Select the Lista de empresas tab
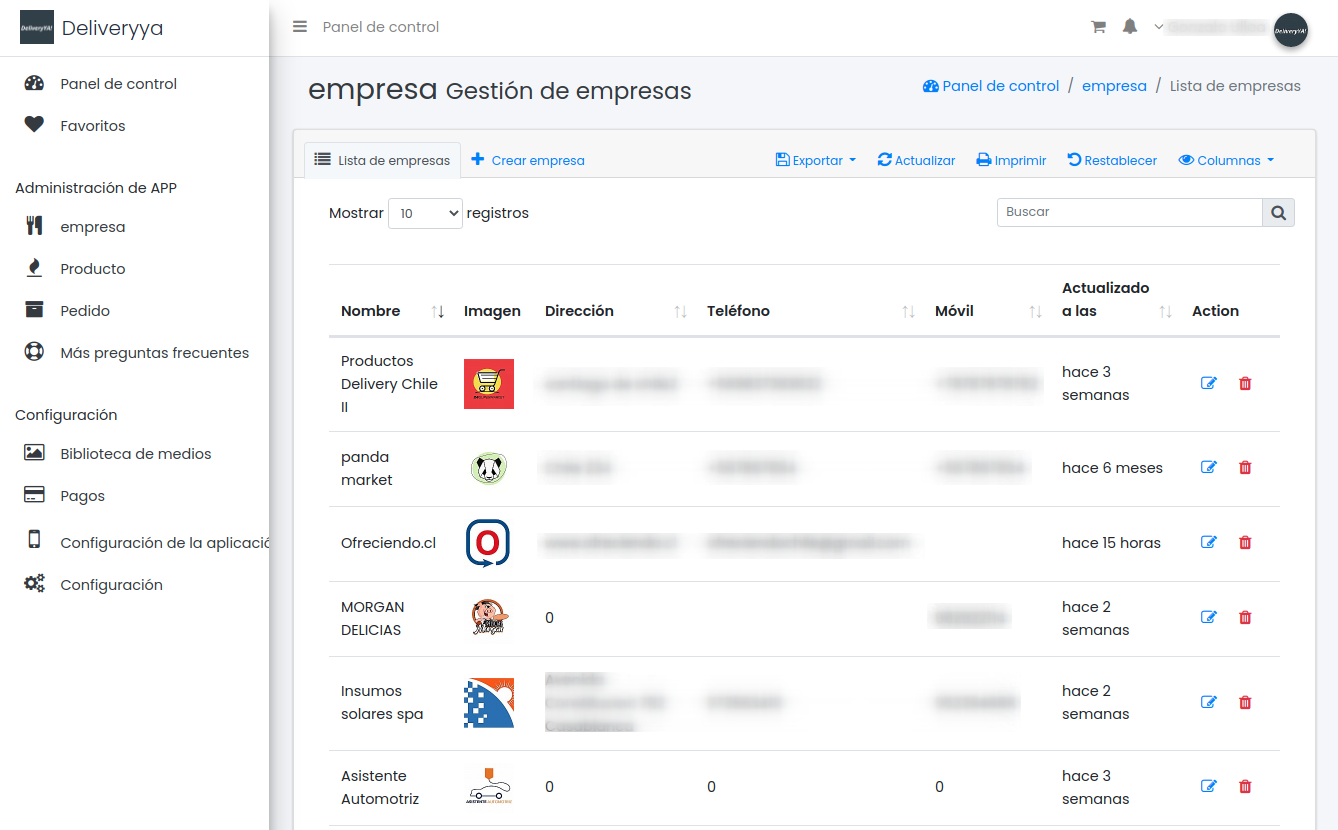This screenshot has height=830, width=1338. point(382,160)
